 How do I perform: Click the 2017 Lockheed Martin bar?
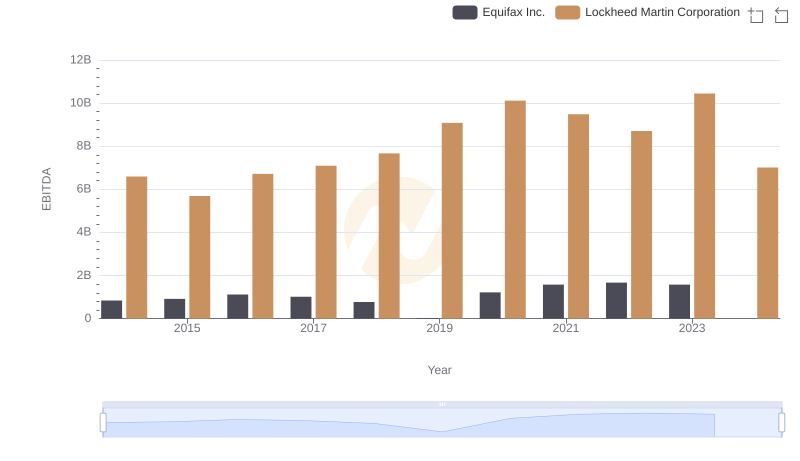326,242
